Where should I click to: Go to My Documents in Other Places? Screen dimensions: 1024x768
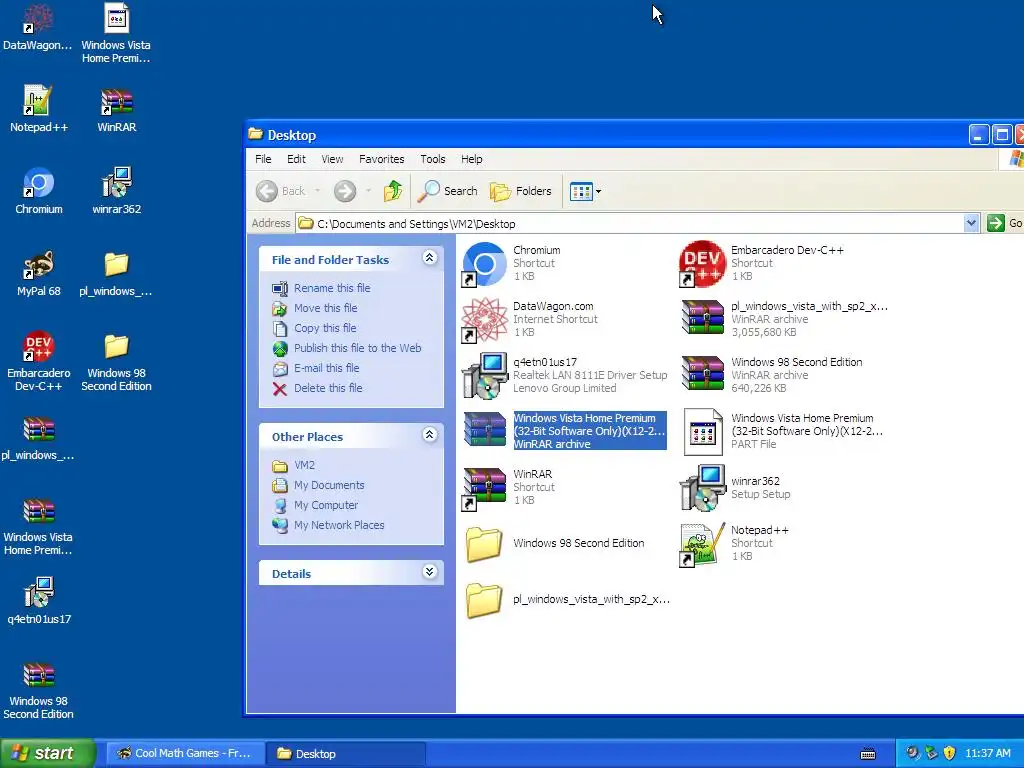319,485
